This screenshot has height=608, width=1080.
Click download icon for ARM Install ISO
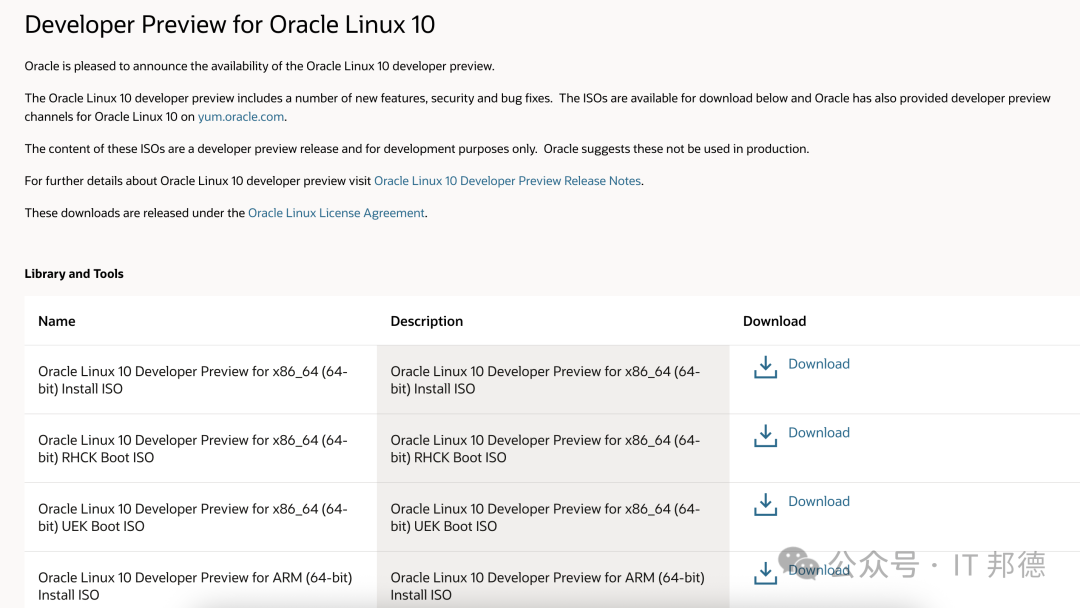[765, 573]
